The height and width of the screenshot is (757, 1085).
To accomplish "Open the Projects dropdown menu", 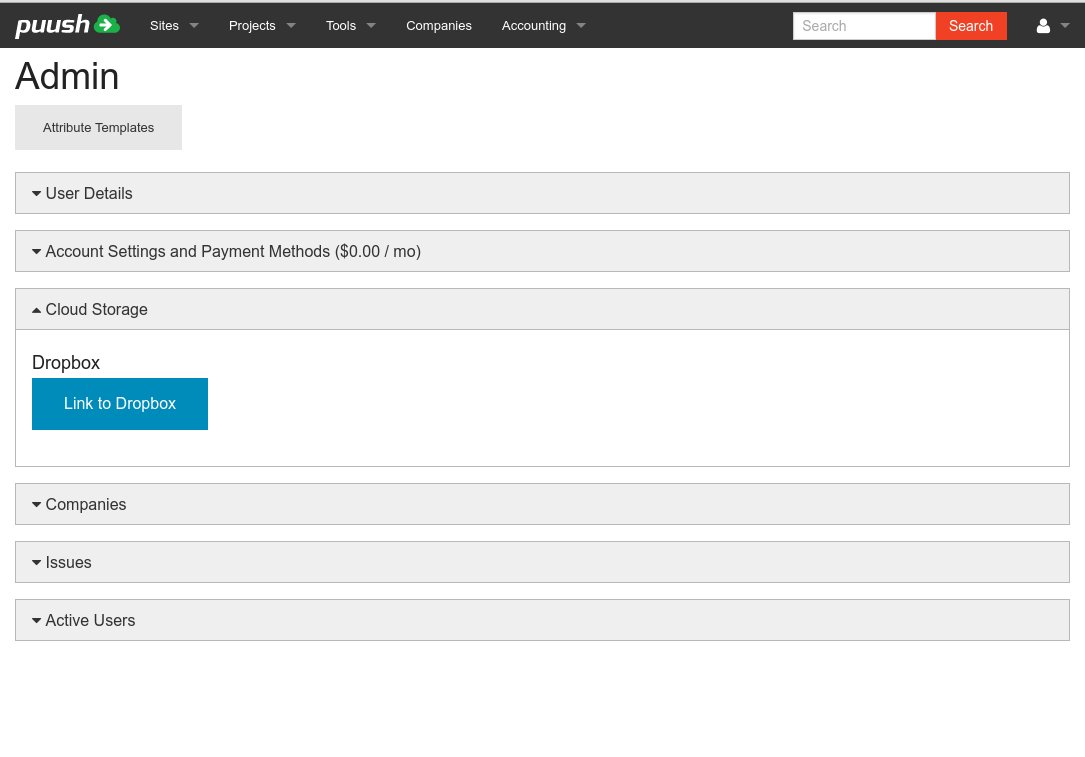I will [262, 26].
